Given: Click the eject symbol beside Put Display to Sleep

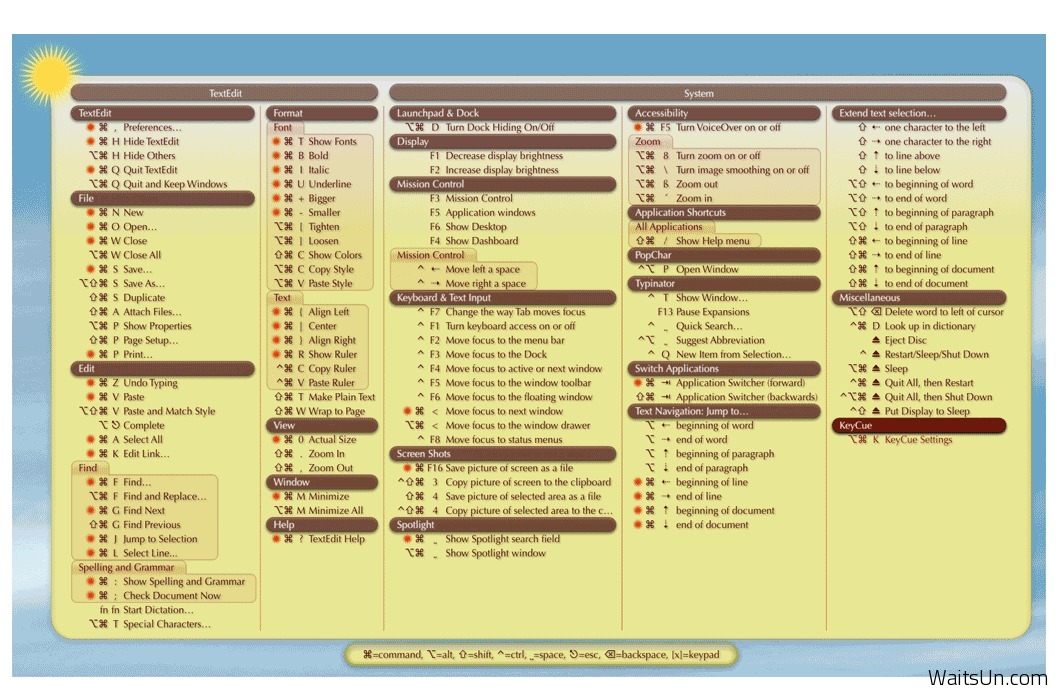Looking at the screenshot, I should click(x=876, y=411).
